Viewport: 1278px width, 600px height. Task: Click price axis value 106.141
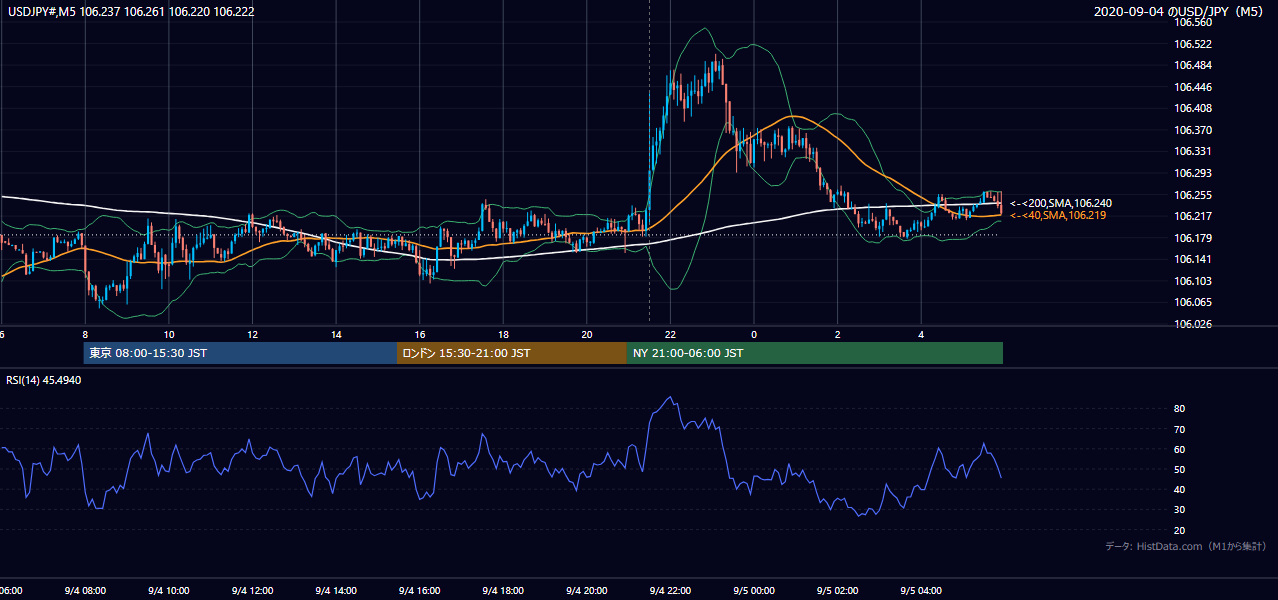tap(1194, 259)
